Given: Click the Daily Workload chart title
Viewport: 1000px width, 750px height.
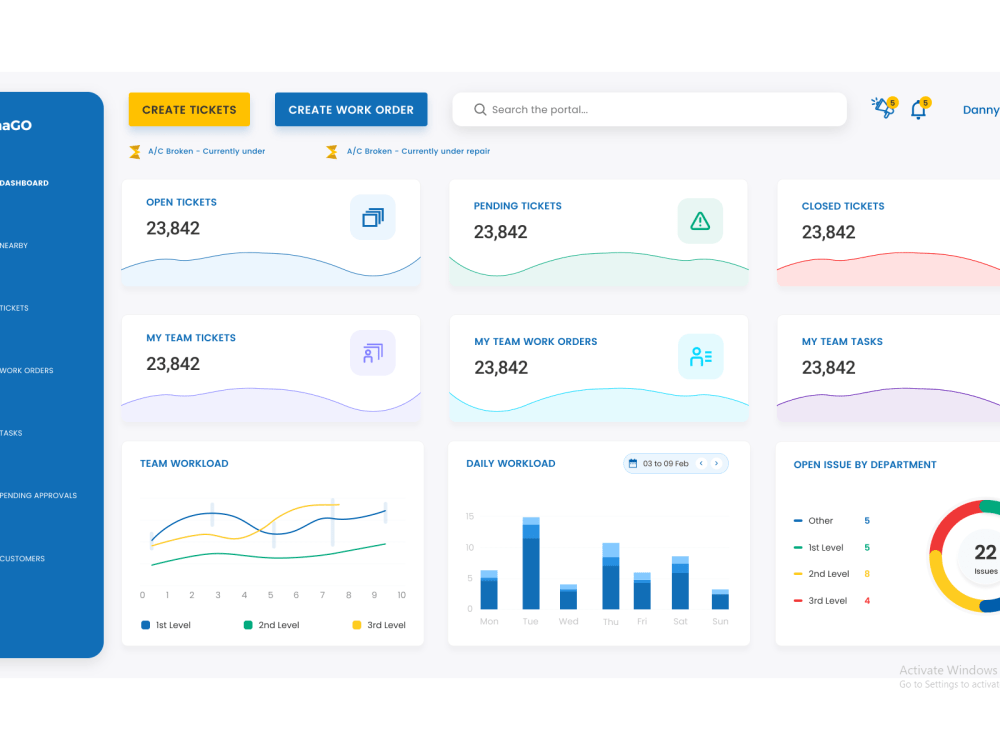Looking at the screenshot, I should click(x=511, y=464).
